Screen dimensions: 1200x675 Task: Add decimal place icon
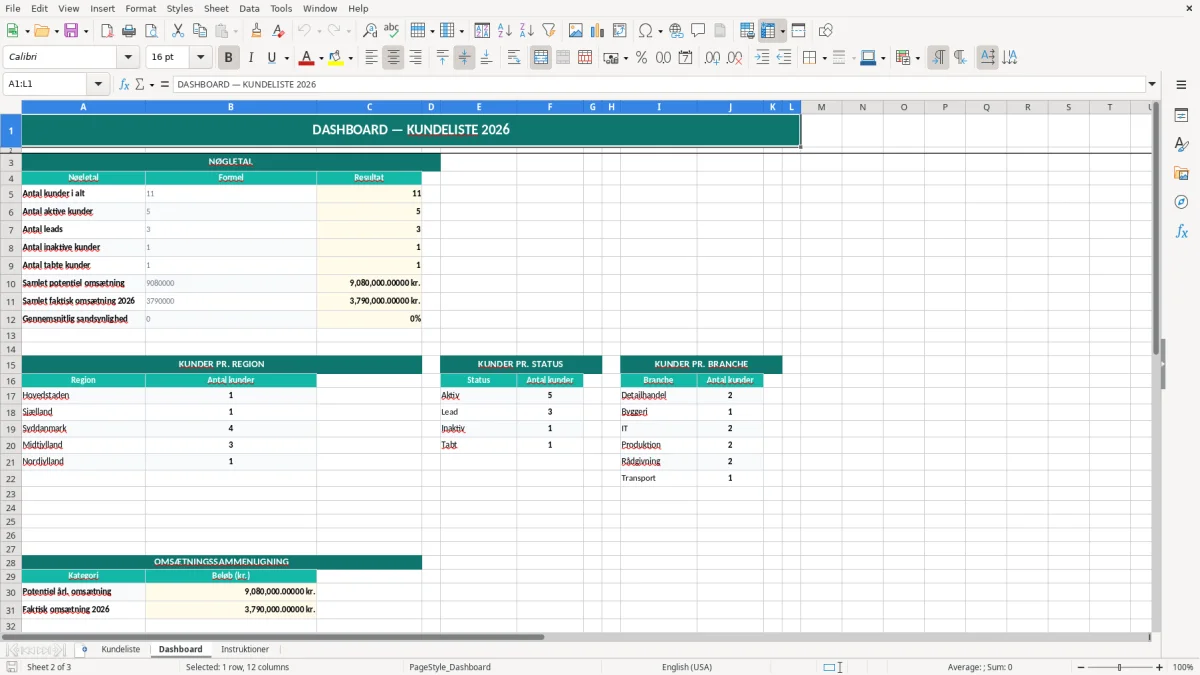[x=712, y=58]
